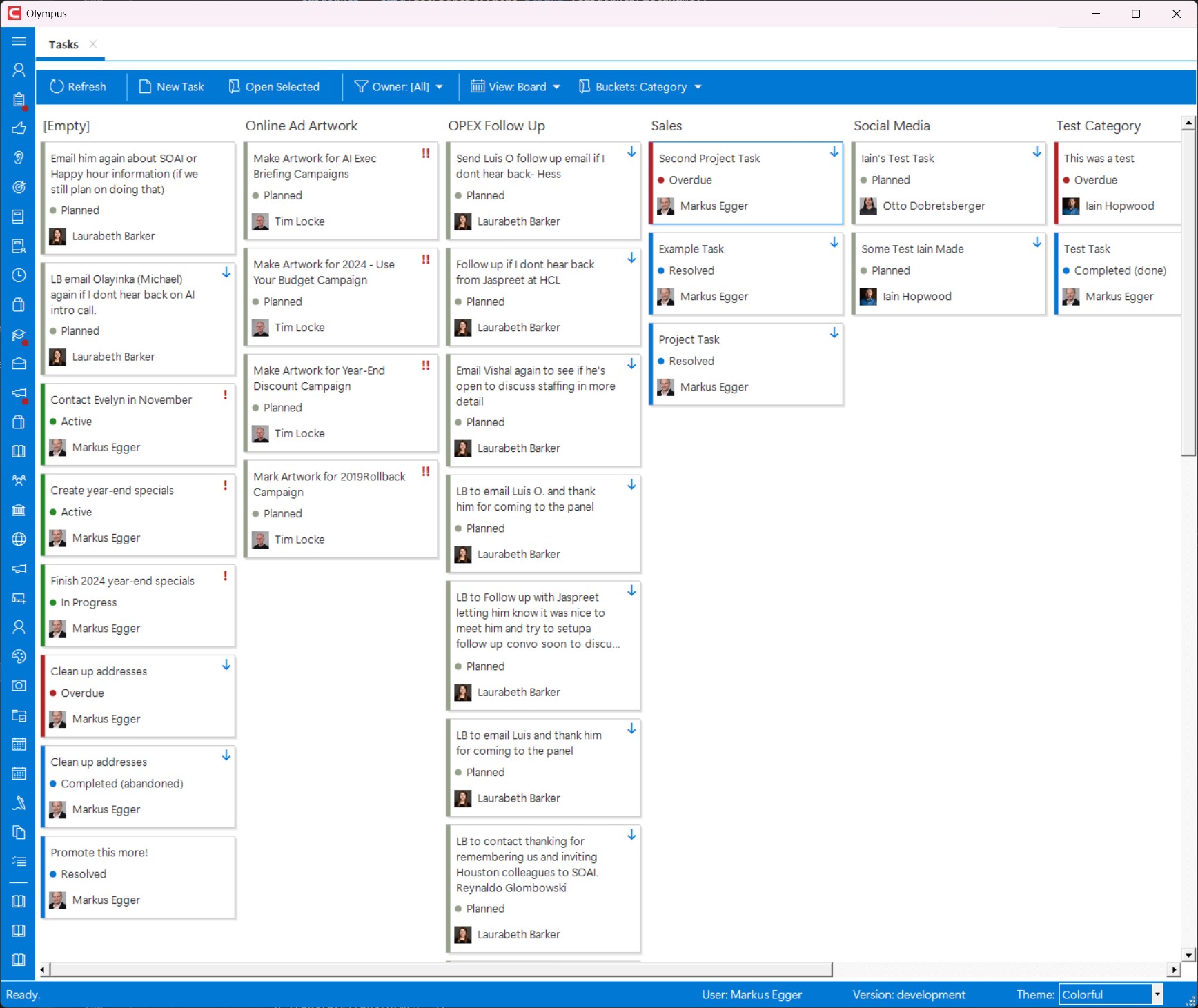Open the View: Board dropdown

515,87
